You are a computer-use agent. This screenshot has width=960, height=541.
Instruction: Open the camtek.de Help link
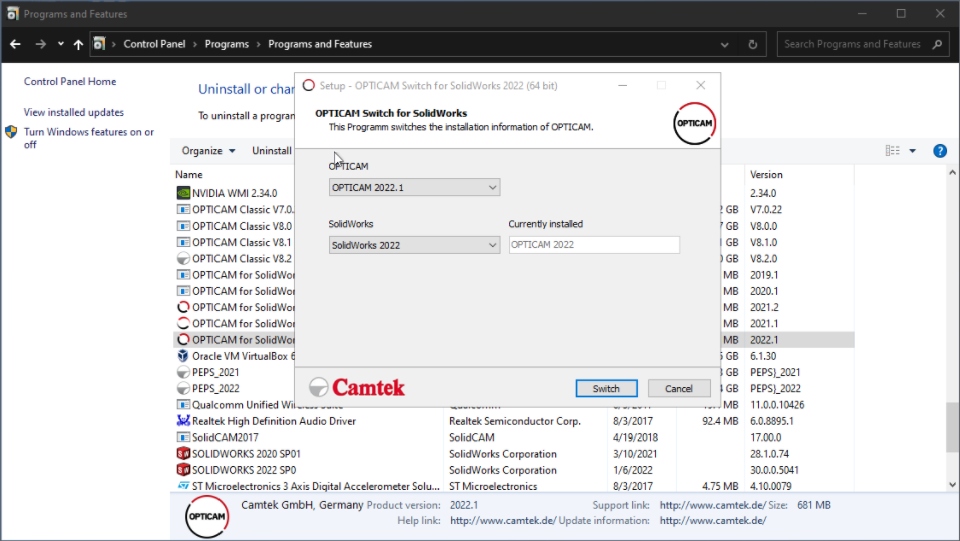(x=503, y=521)
